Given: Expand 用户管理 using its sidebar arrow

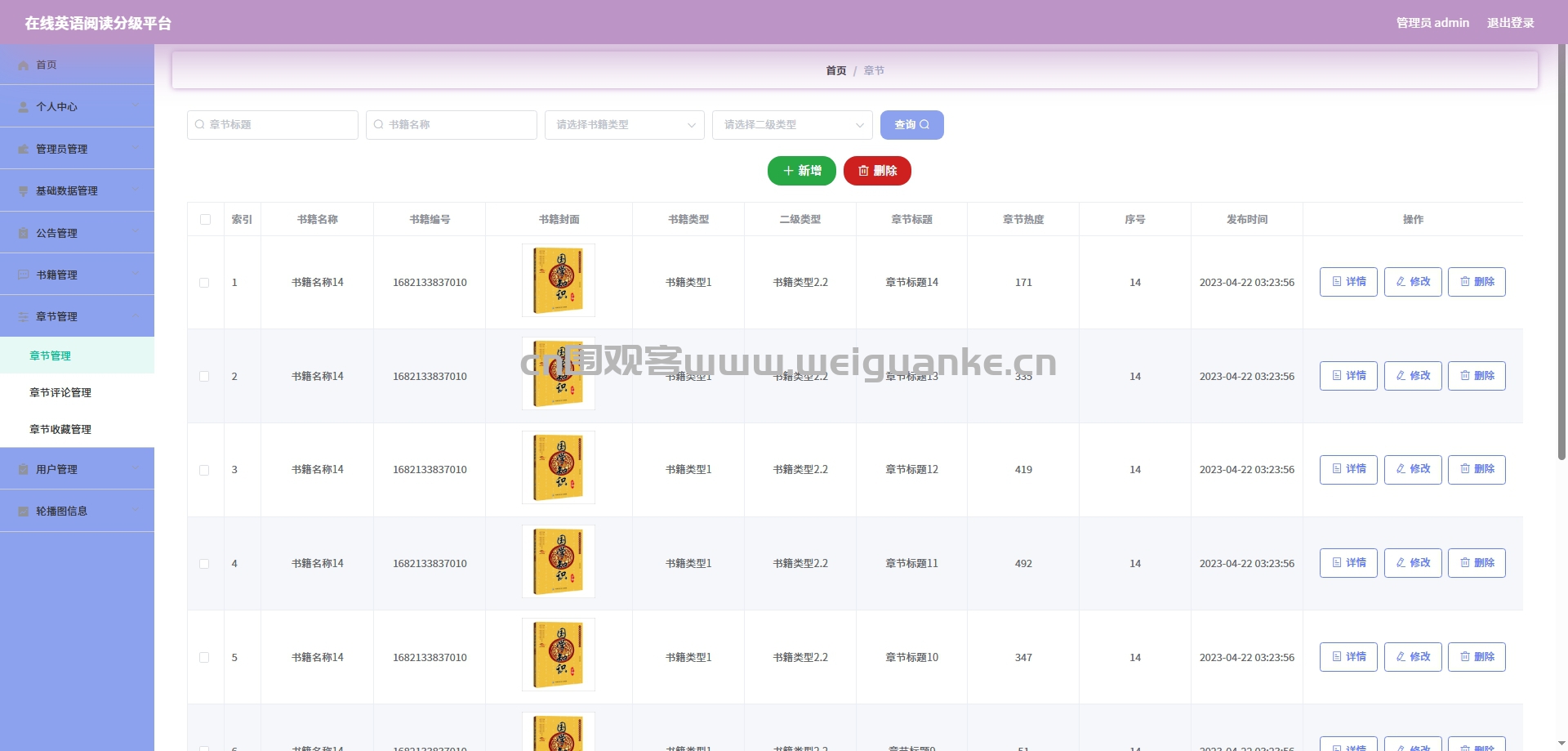Looking at the screenshot, I should tap(136, 468).
